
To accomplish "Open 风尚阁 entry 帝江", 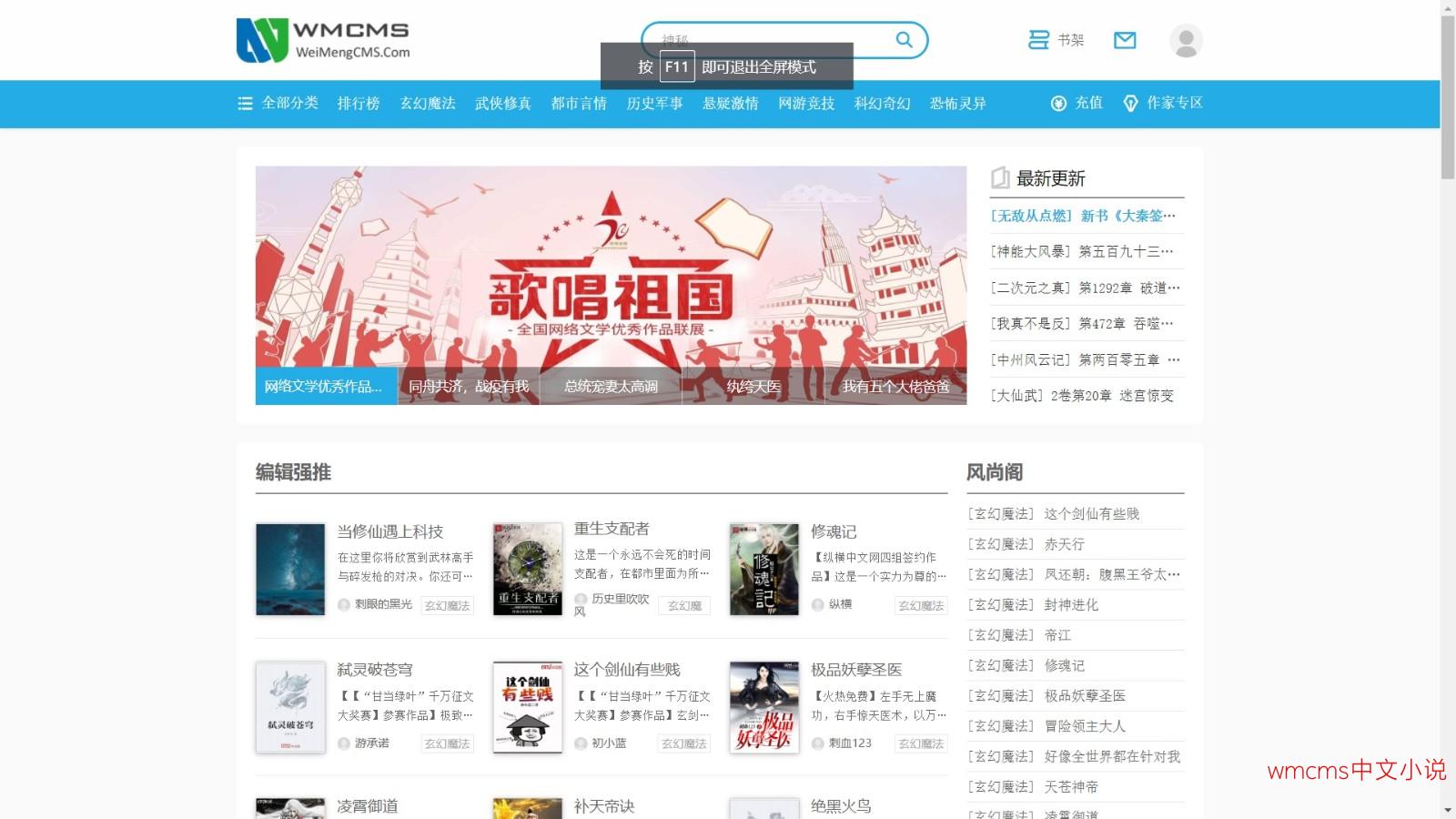I will tap(1057, 635).
